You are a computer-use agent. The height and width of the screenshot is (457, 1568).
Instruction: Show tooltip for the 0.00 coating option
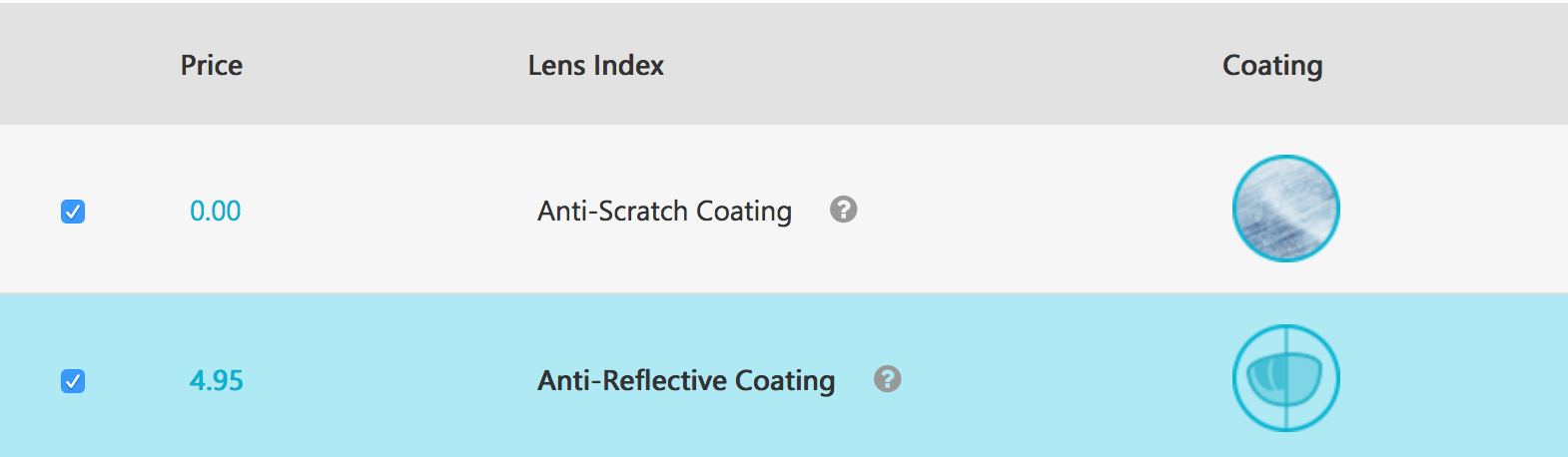click(x=843, y=210)
